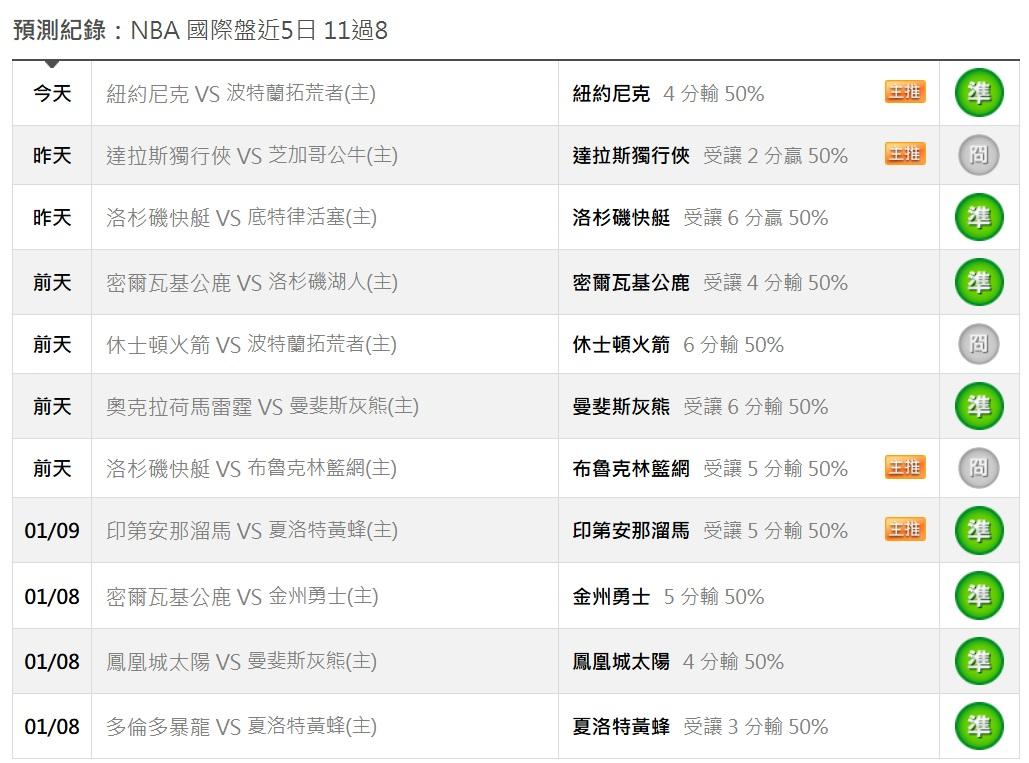Click the 主推 badge in the 紐約尼克 row
This screenshot has width=1029, height=763.
pos(905,93)
